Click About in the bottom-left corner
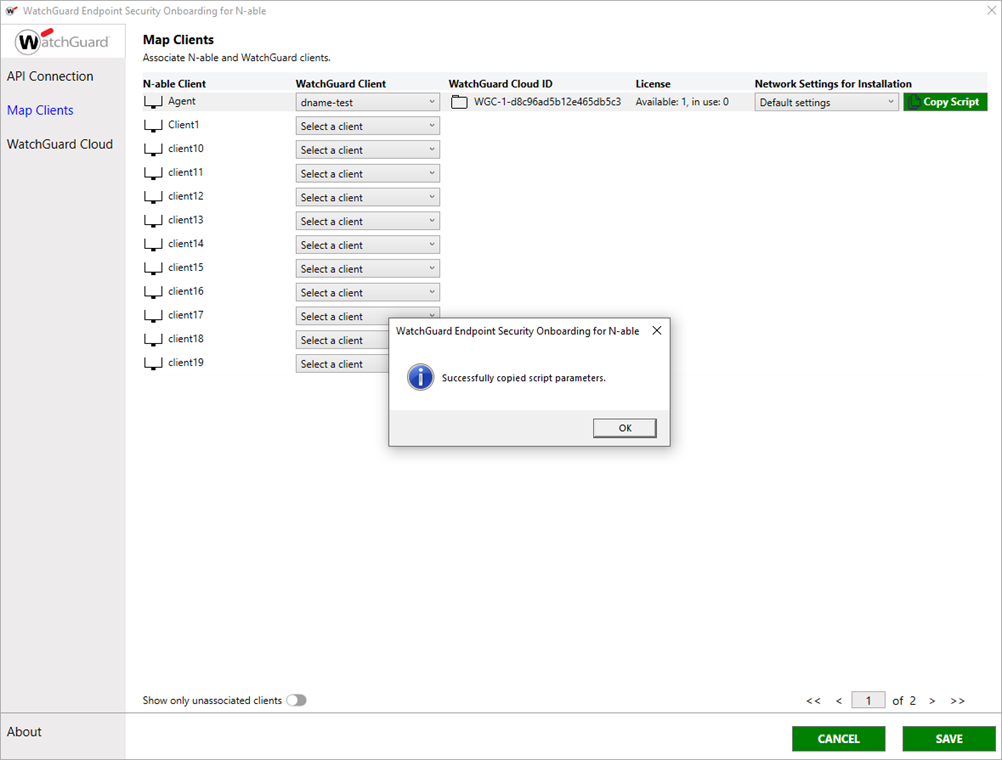The width and height of the screenshot is (1002, 760). point(24,731)
